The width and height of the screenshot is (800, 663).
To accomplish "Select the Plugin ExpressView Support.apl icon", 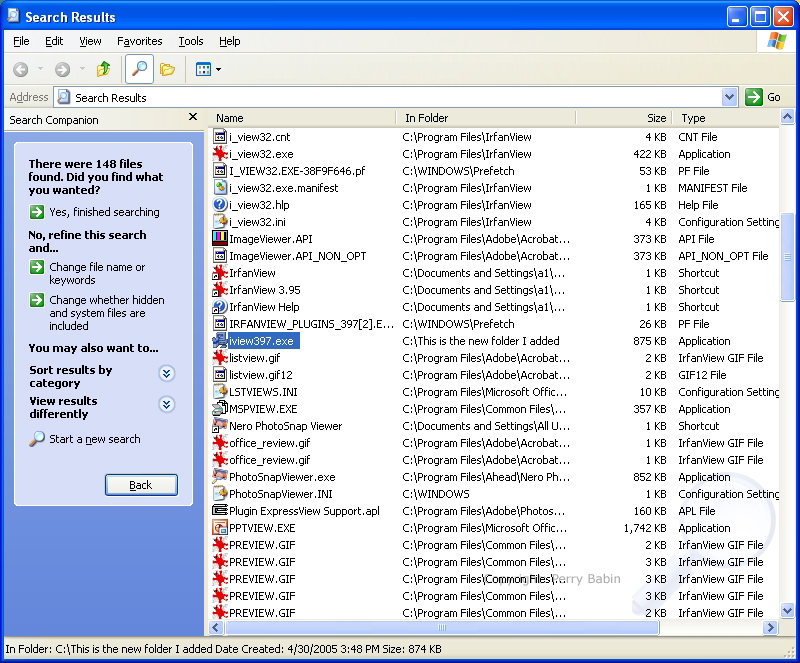I will [x=220, y=510].
